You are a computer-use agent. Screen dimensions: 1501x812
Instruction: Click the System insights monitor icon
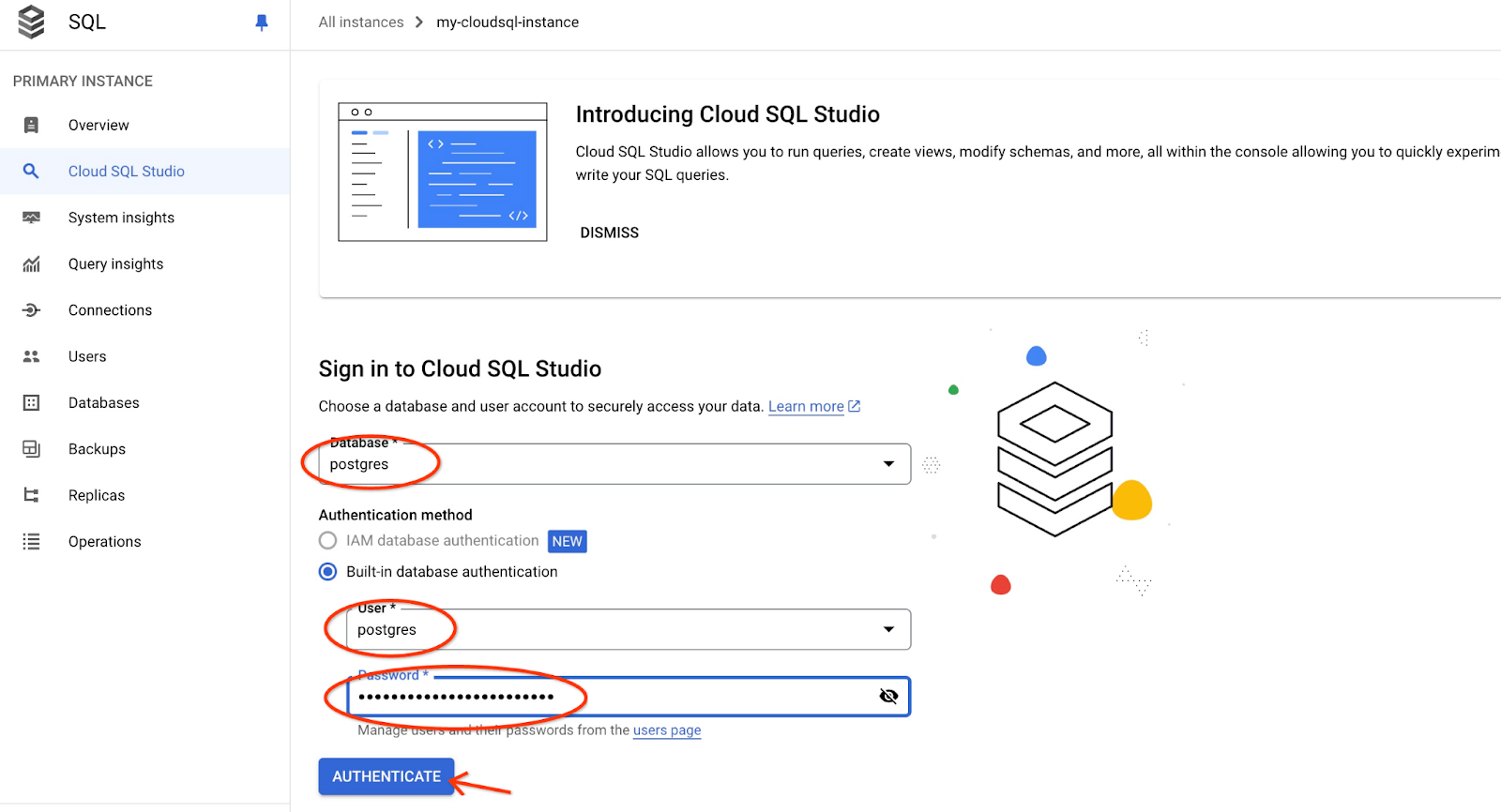31,218
